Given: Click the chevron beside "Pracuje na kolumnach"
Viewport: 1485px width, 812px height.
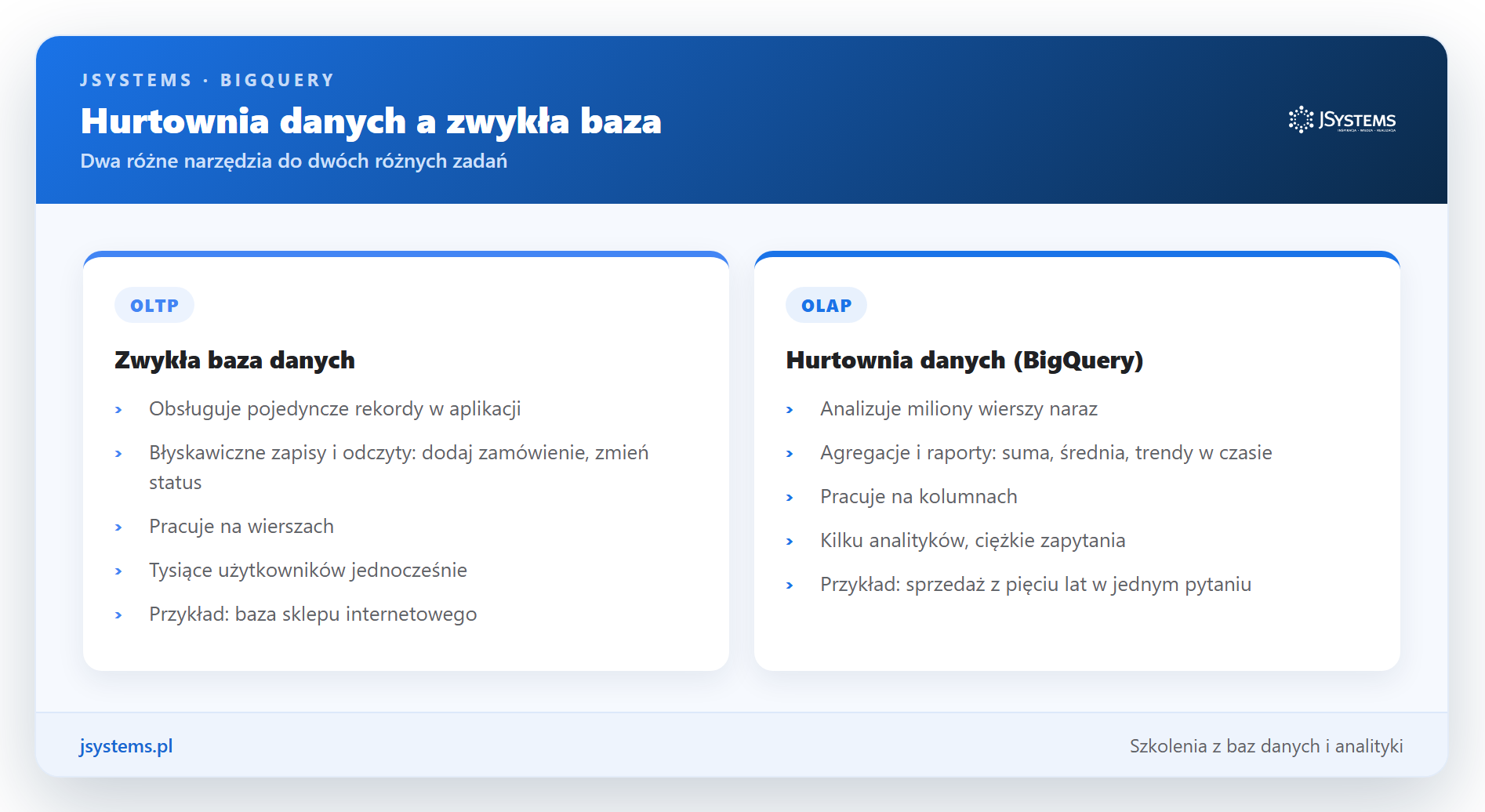Looking at the screenshot, I should click(x=790, y=498).
